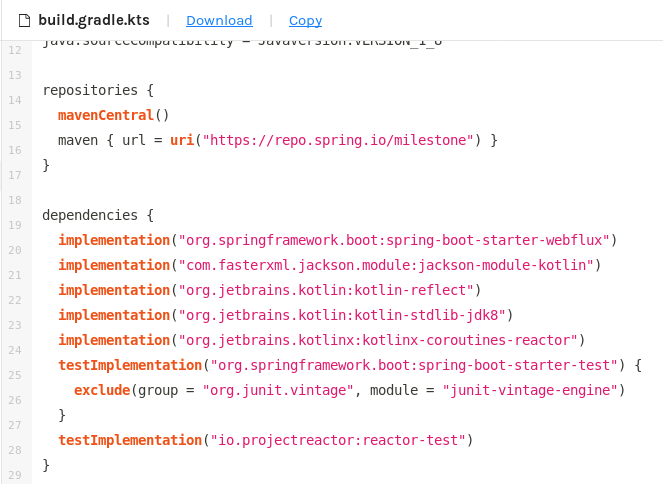The height and width of the screenshot is (484, 663).
Task: Click the jackson-module-kotlin dependency string
Action: 386,265
